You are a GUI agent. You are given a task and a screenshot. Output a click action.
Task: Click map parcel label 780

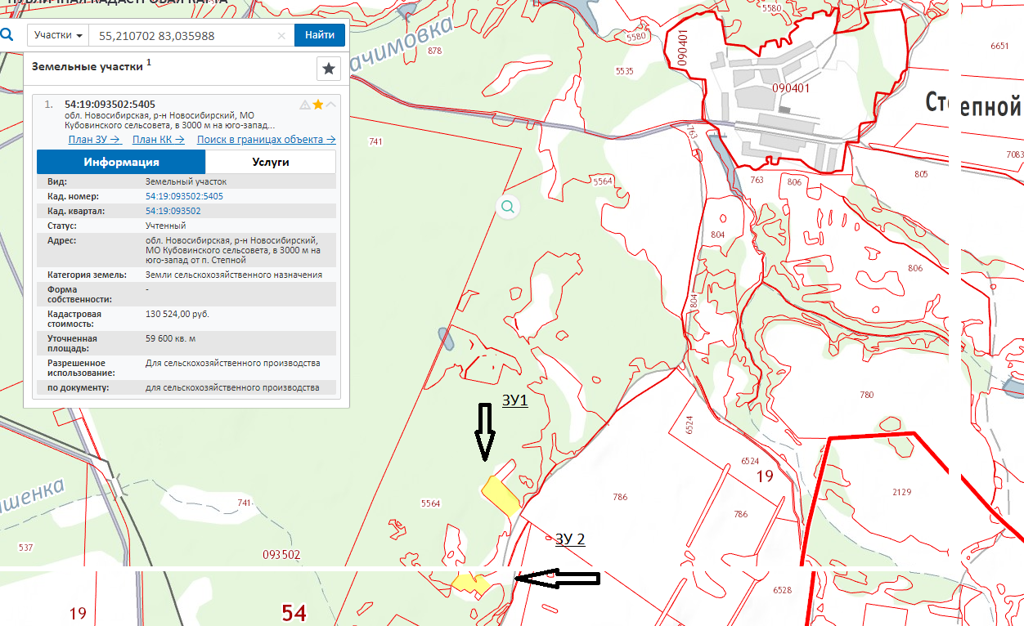pos(867,395)
